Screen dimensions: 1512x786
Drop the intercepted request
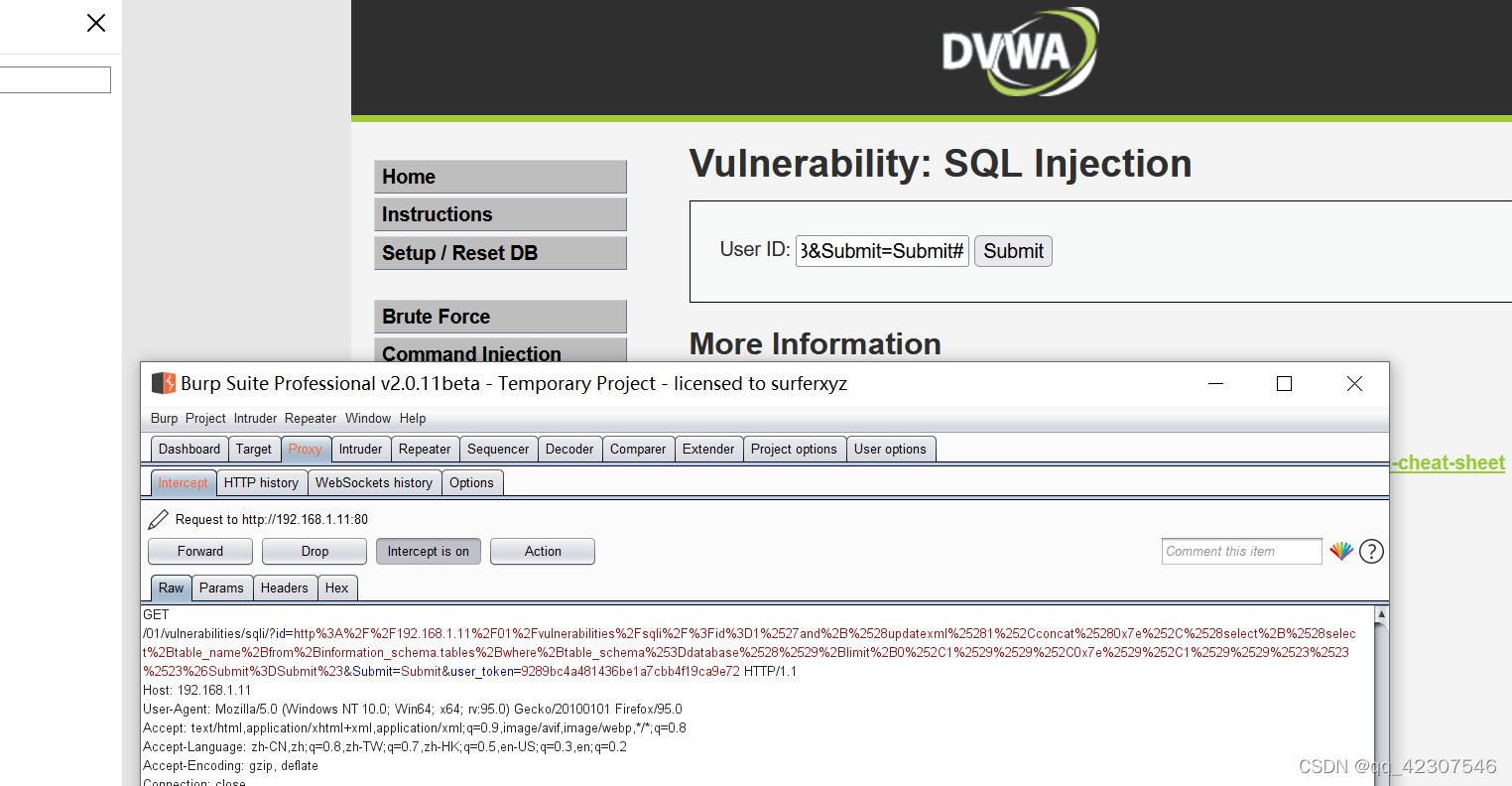pos(315,551)
